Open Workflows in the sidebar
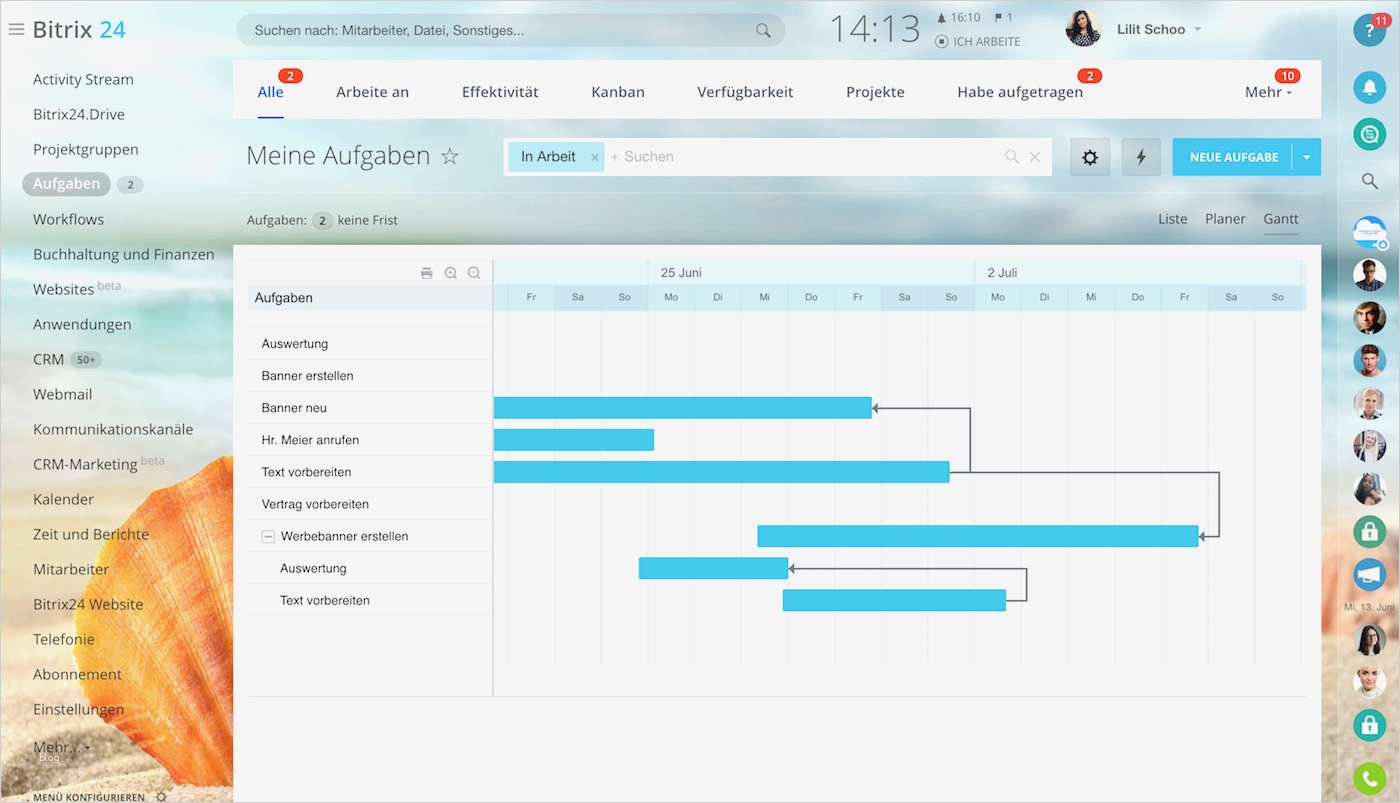Screen dimensions: 1400x803 (68, 219)
